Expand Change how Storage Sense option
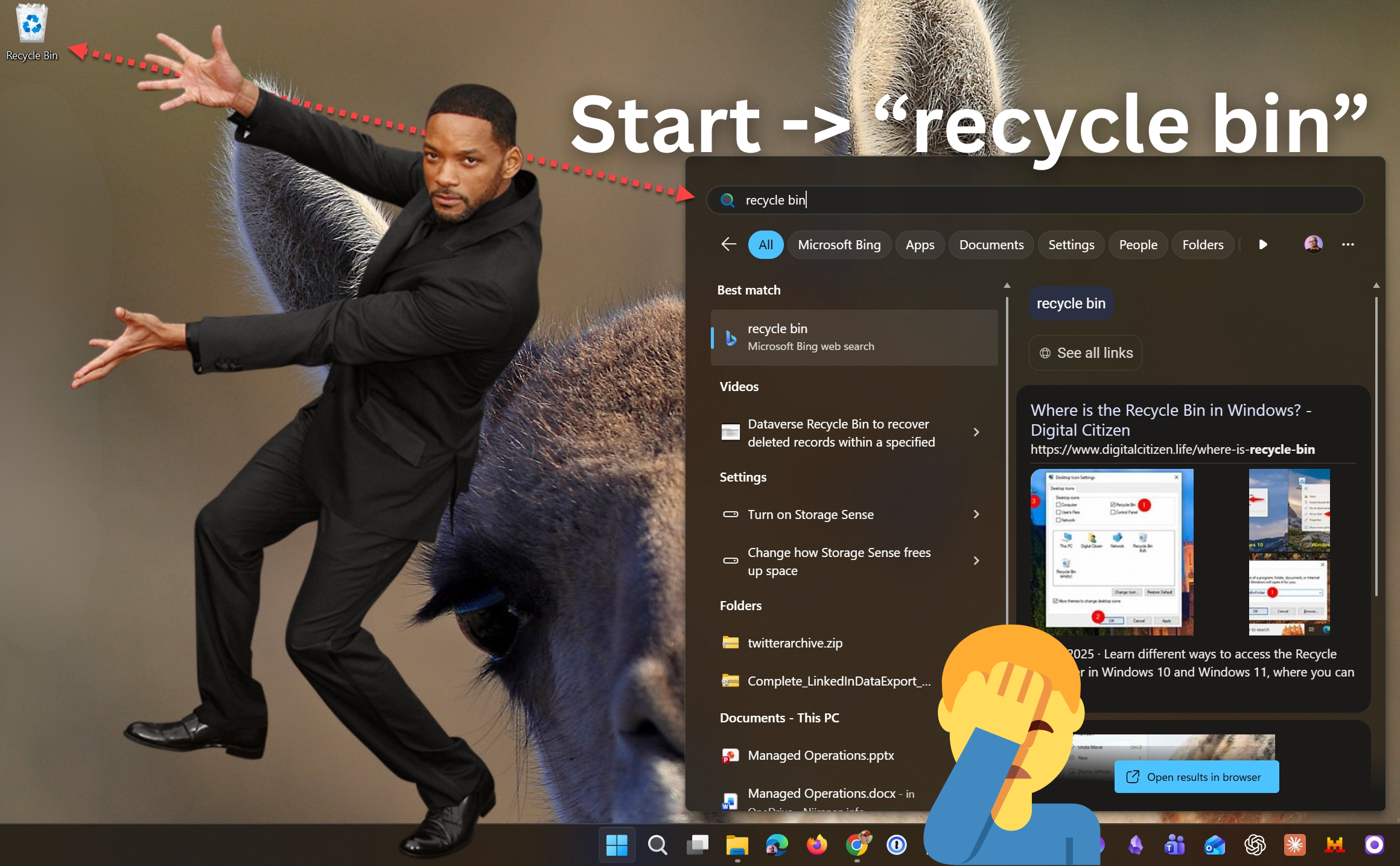 click(976, 561)
